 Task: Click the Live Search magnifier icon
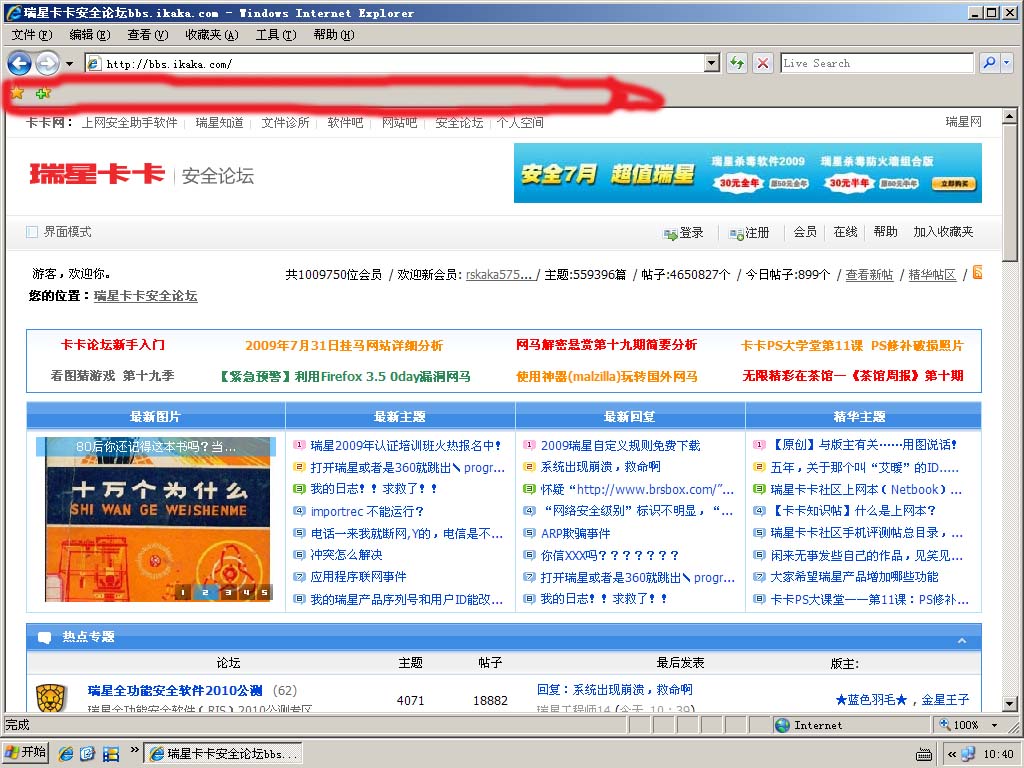click(989, 63)
